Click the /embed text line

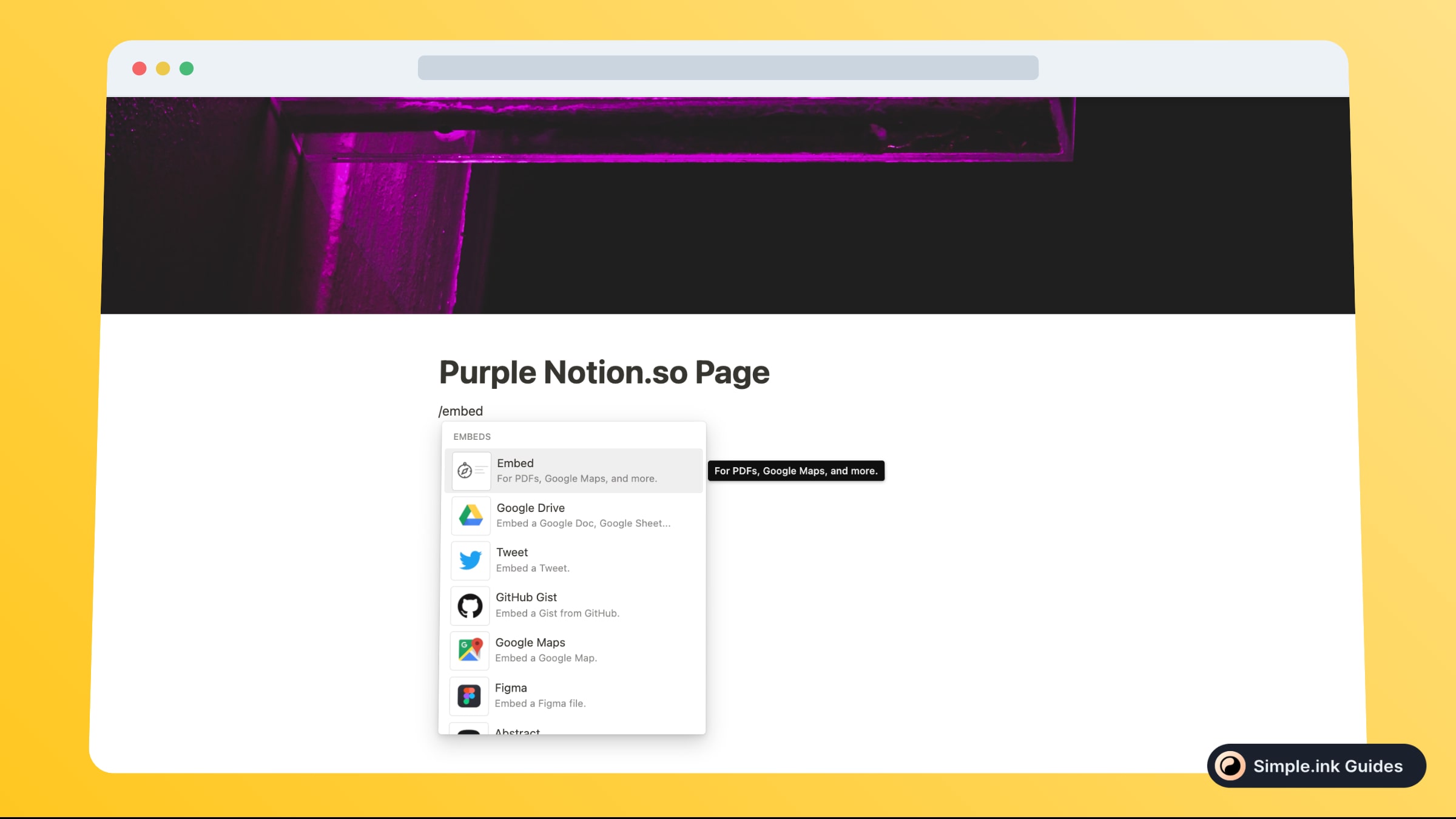460,411
